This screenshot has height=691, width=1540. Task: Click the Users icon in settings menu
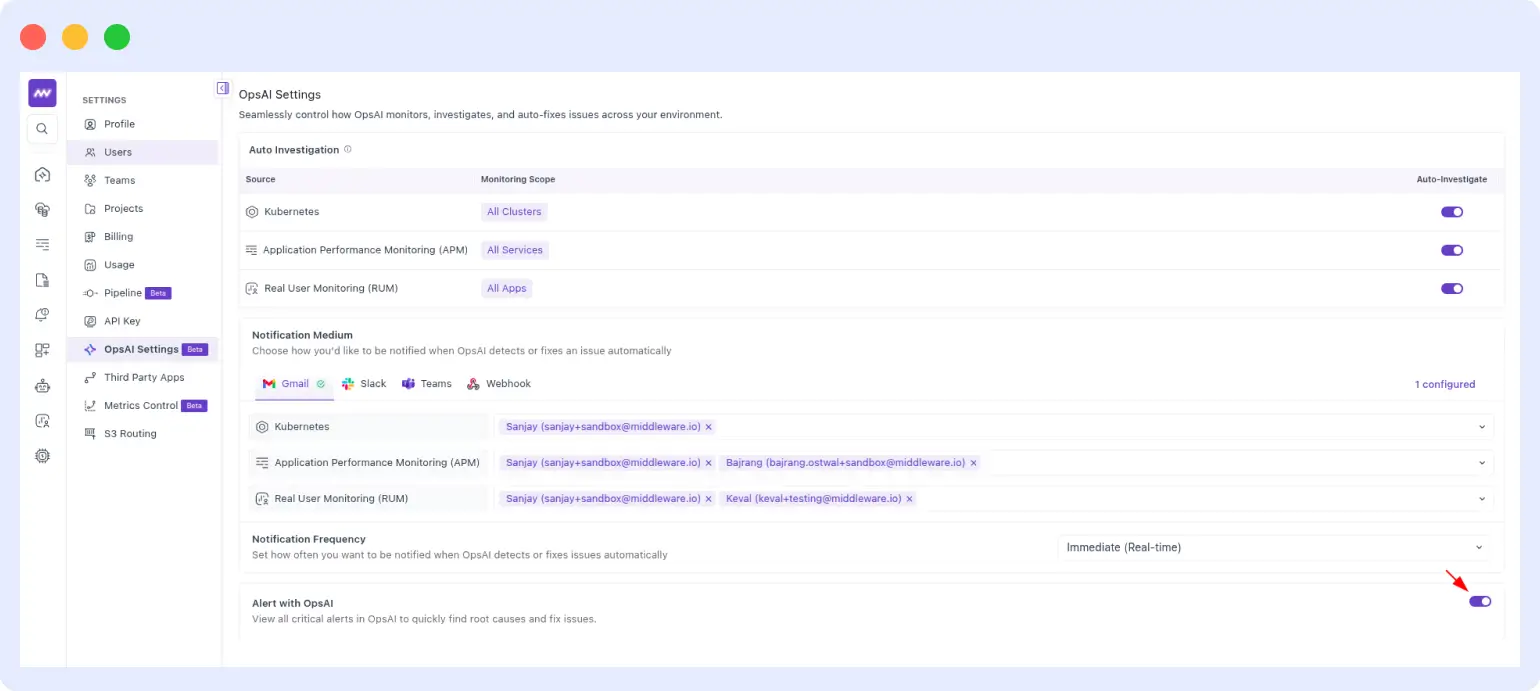[x=90, y=152]
